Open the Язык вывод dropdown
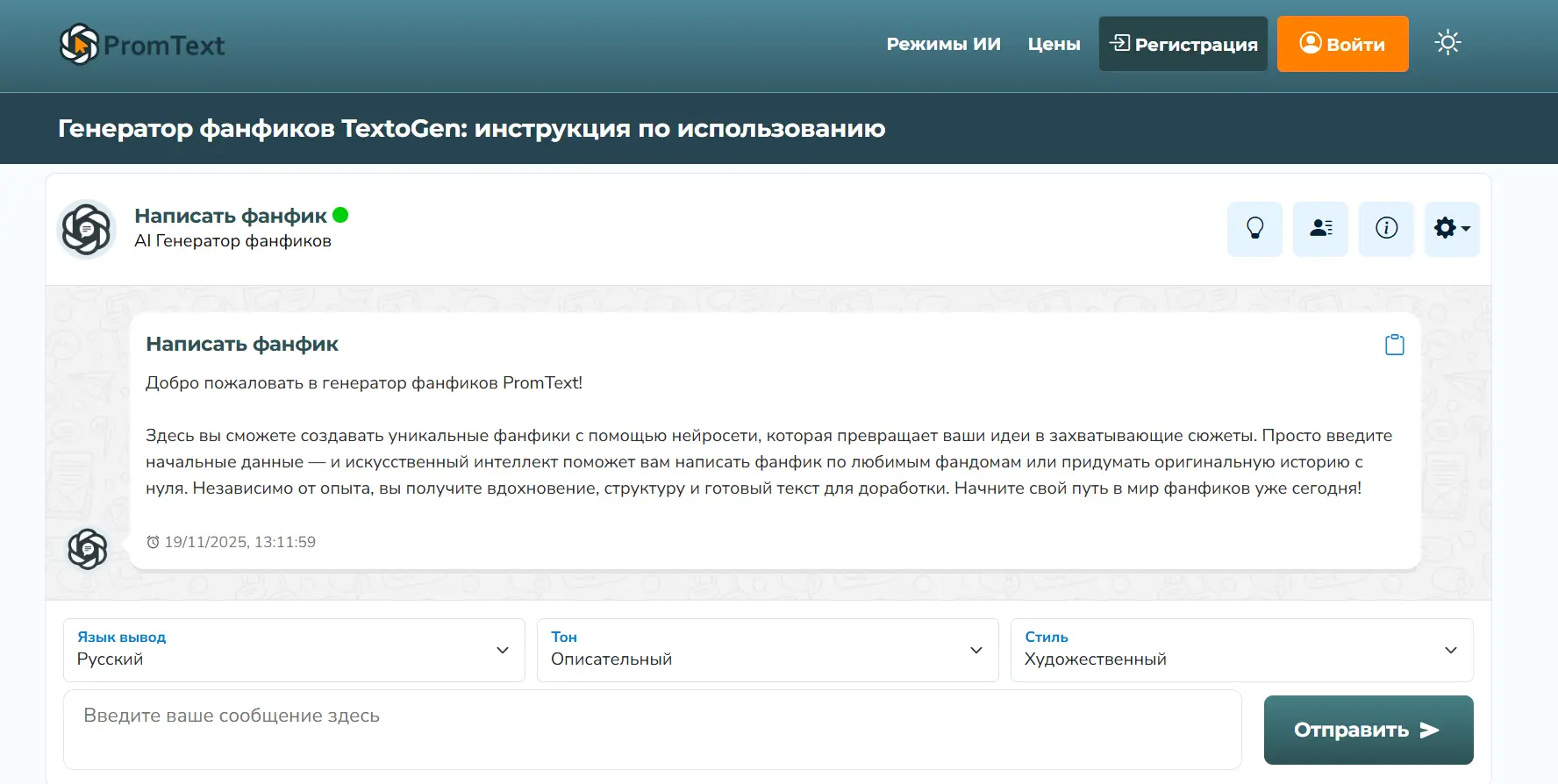1558x784 pixels. (x=294, y=650)
